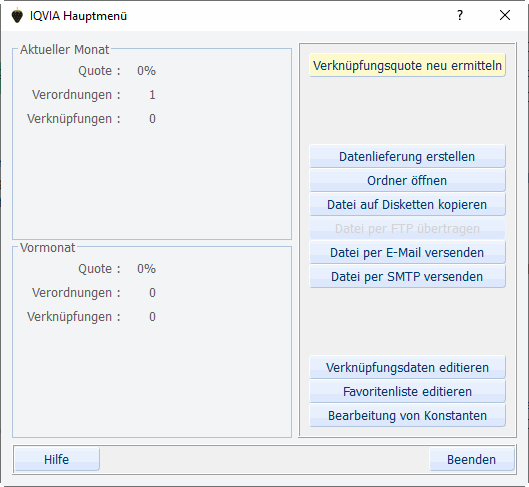Click the Verknüpfungen label under Aktueller Monat
Viewport: 529px width, 487px height.
(x=74, y=119)
